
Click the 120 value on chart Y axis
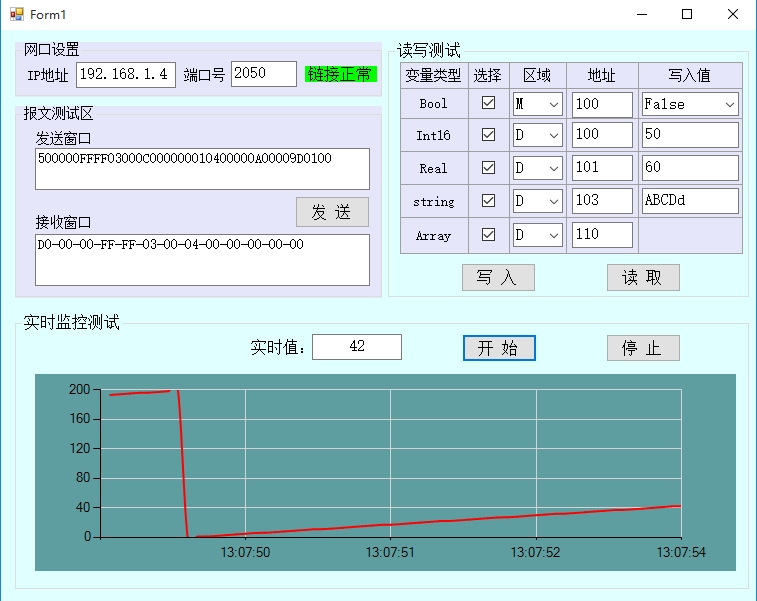coord(80,448)
